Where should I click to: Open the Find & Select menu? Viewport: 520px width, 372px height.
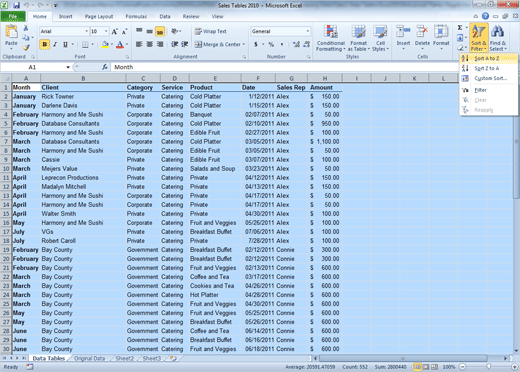(498, 38)
